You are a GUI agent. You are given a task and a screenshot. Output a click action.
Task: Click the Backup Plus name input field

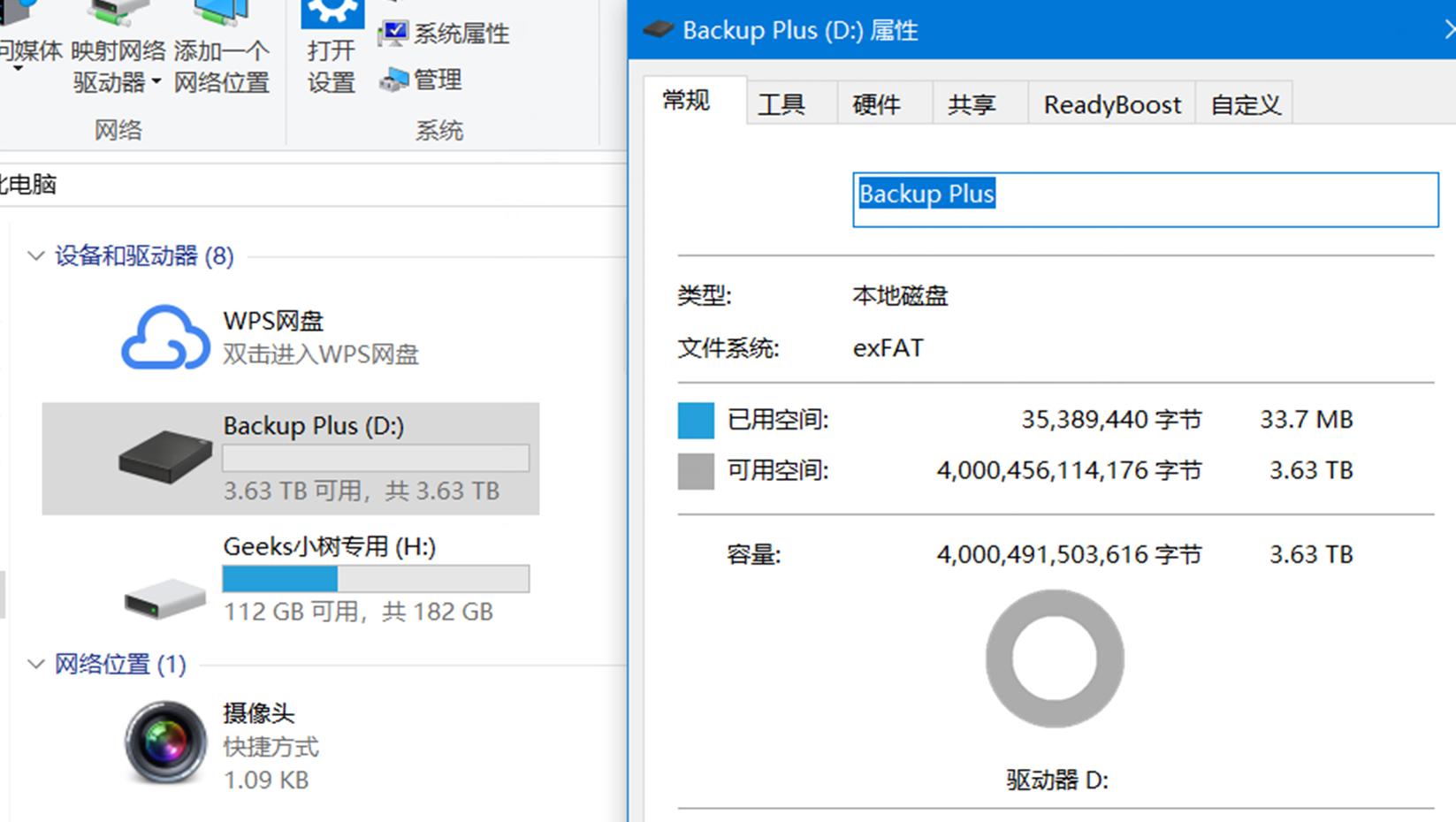pos(1145,198)
